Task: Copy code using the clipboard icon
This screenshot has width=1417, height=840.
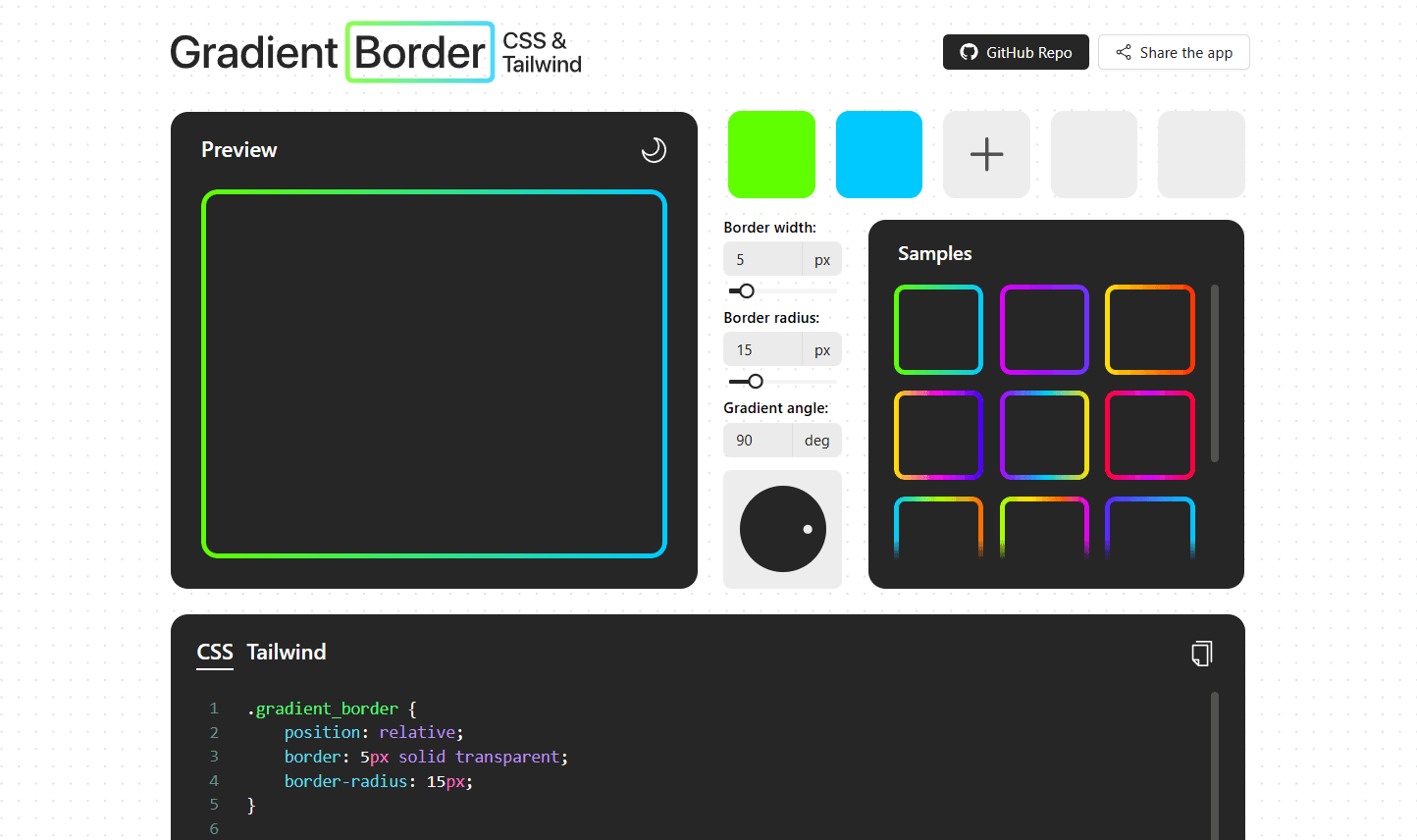Action: point(1201,654)
